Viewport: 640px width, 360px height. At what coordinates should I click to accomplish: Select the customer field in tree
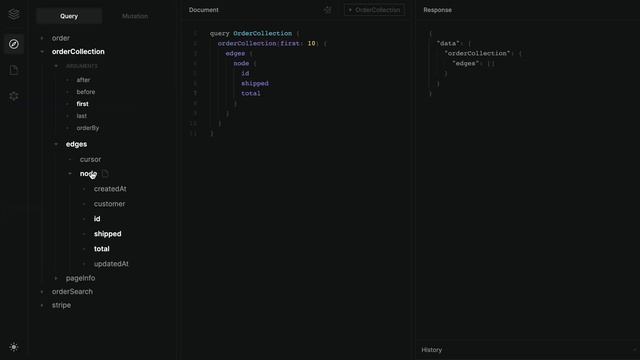pyautogui.click(x=109, y=204)
